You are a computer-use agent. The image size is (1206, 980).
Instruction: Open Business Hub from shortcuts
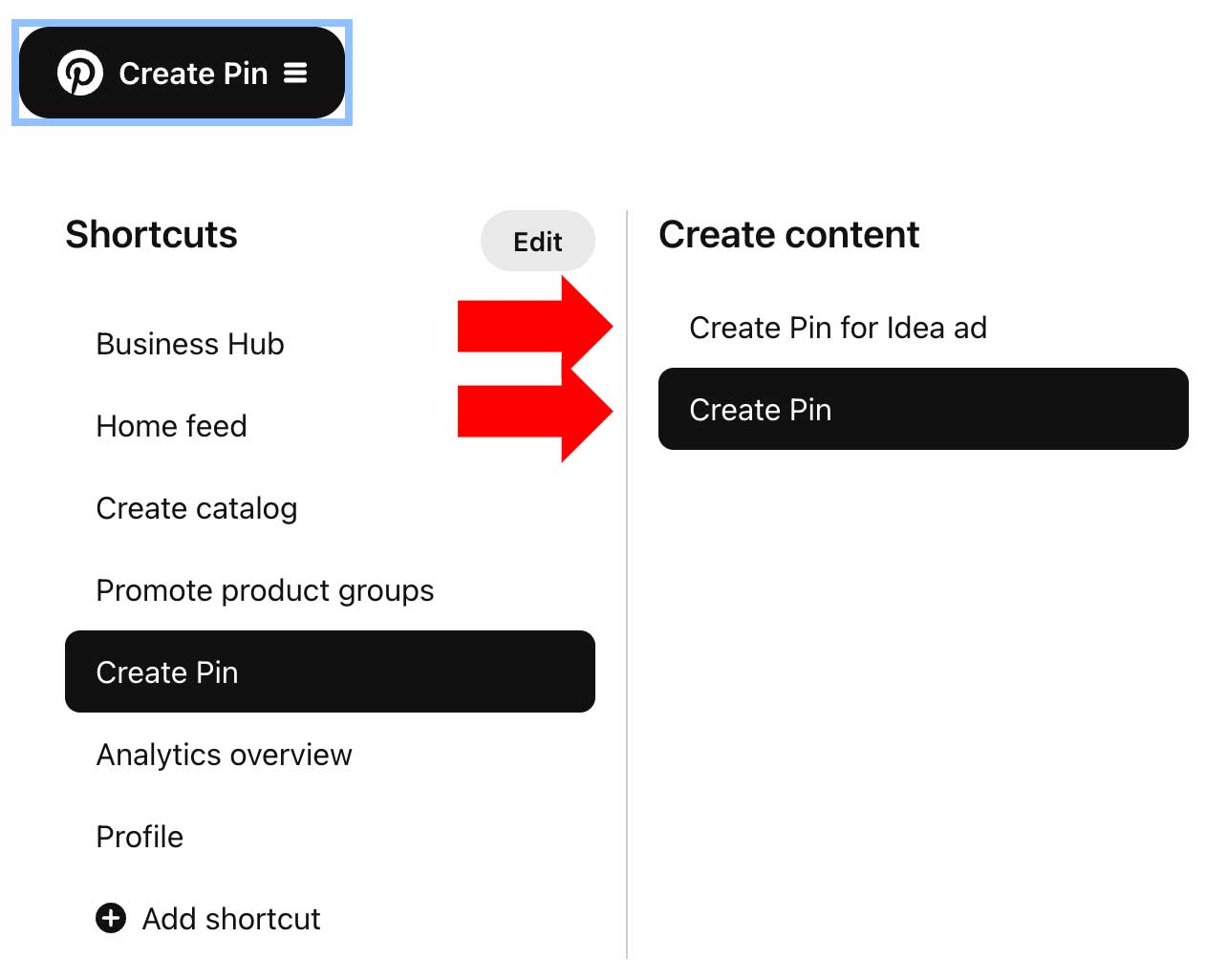(x=189, y=344)
